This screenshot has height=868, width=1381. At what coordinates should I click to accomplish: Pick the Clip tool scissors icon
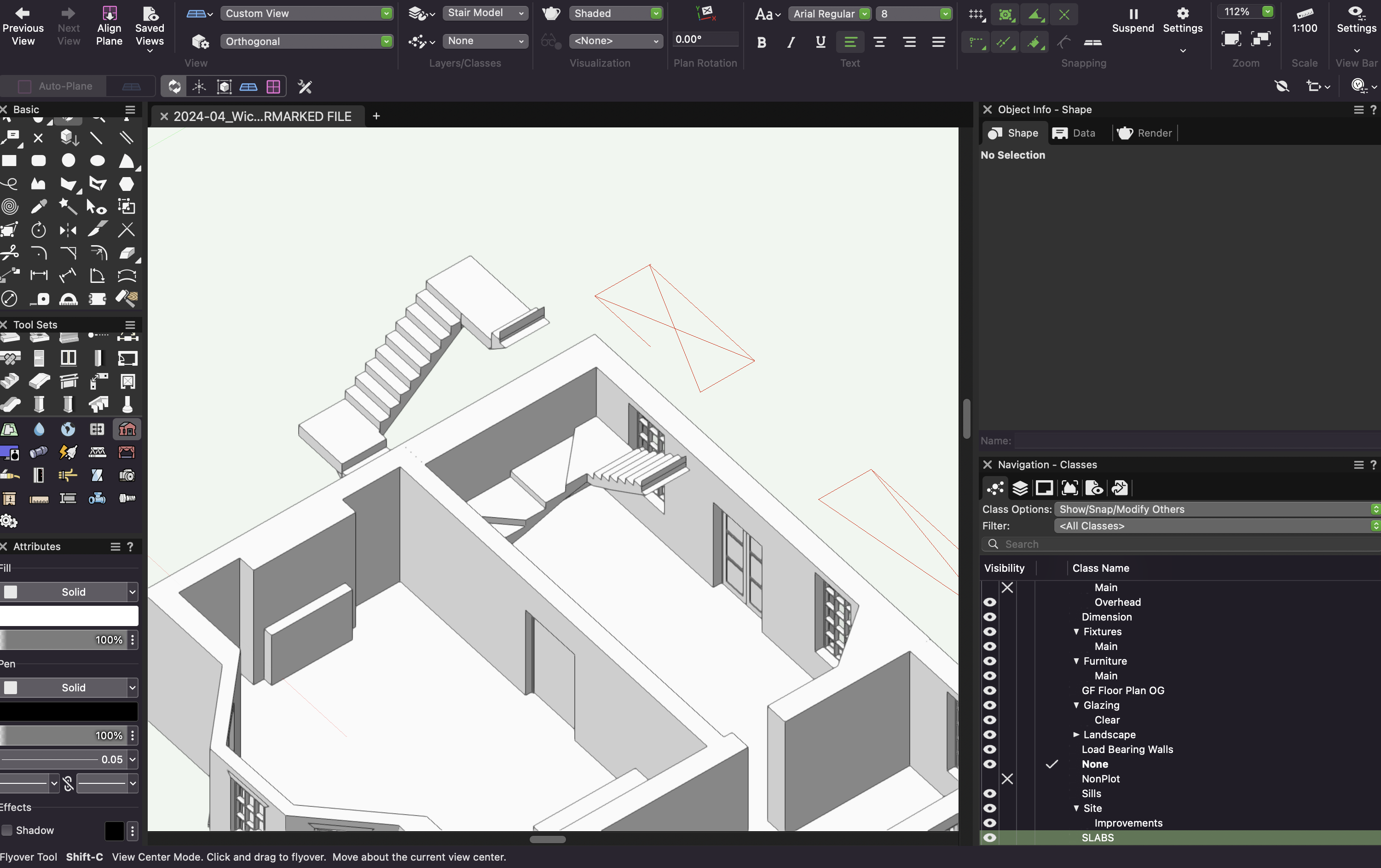[x=9, y=253]
